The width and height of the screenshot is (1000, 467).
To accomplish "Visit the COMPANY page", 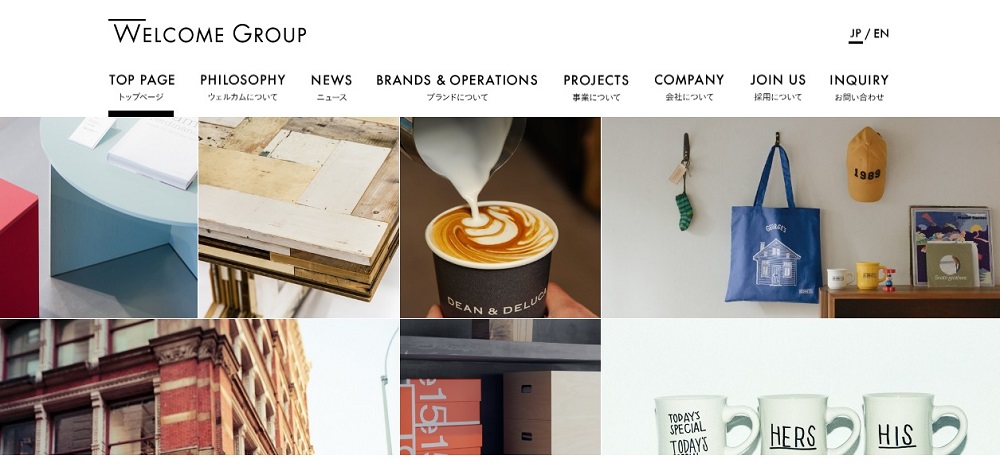I will point(689,87).
